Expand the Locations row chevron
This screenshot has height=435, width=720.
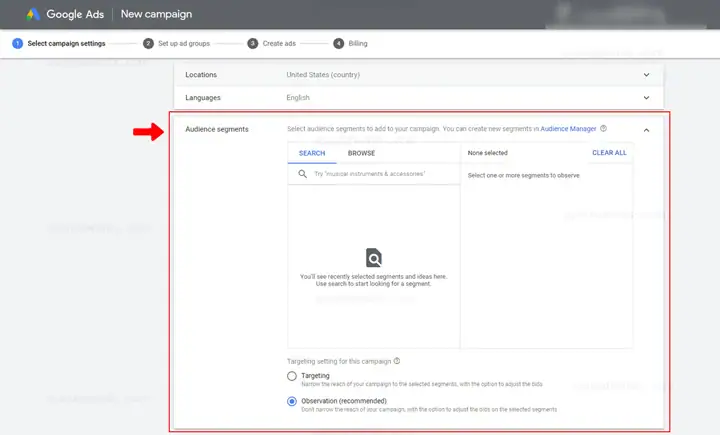pyautogui.click(x=646, y=75)
